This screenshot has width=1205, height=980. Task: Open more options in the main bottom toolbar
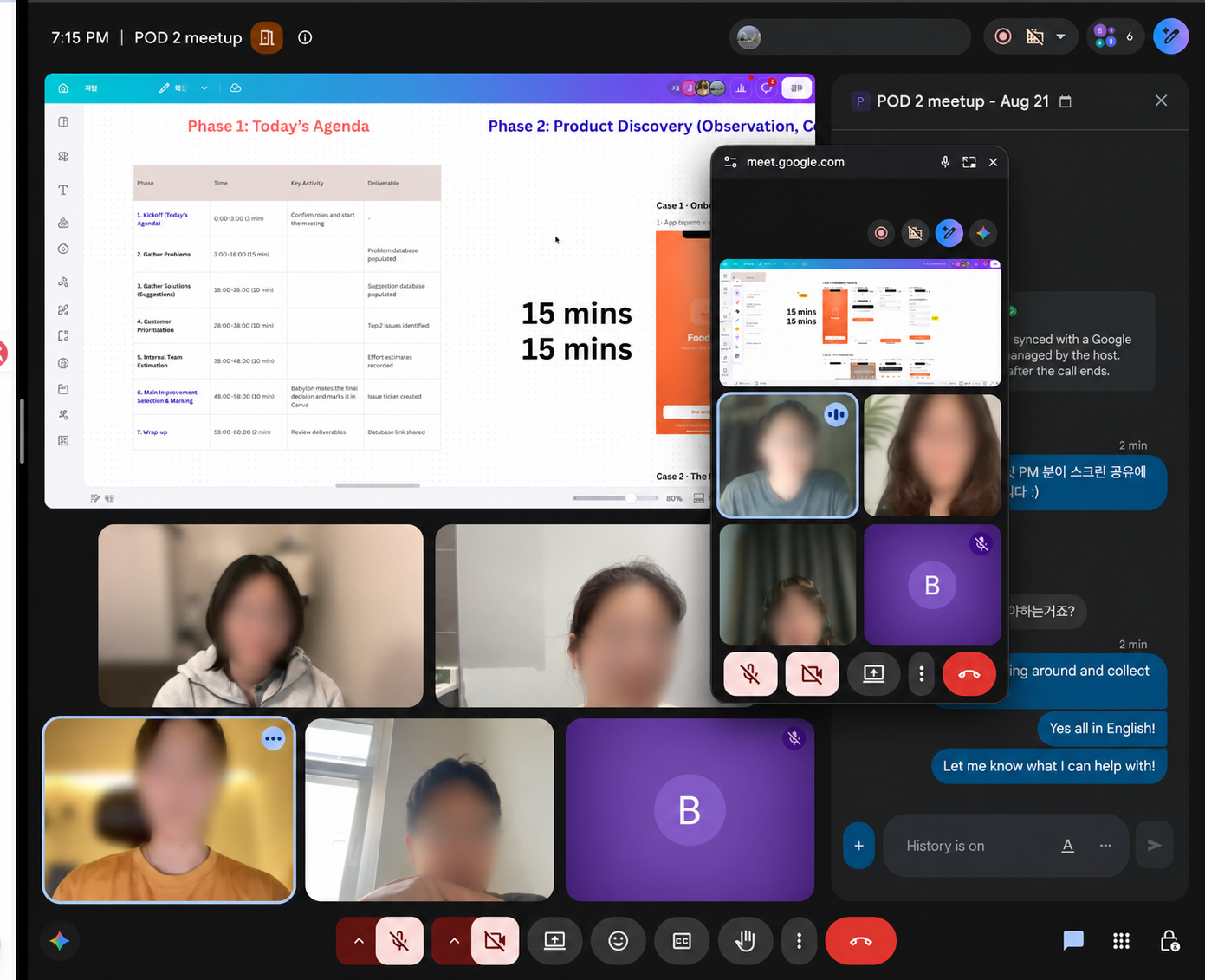pos(799,941)
